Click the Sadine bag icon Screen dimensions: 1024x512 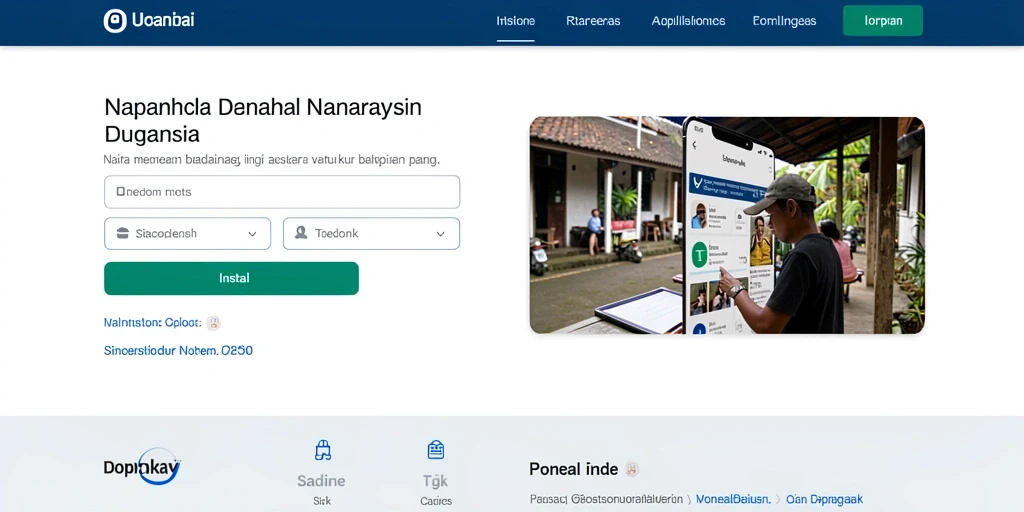pyautogui.click(x=323, y=450)
